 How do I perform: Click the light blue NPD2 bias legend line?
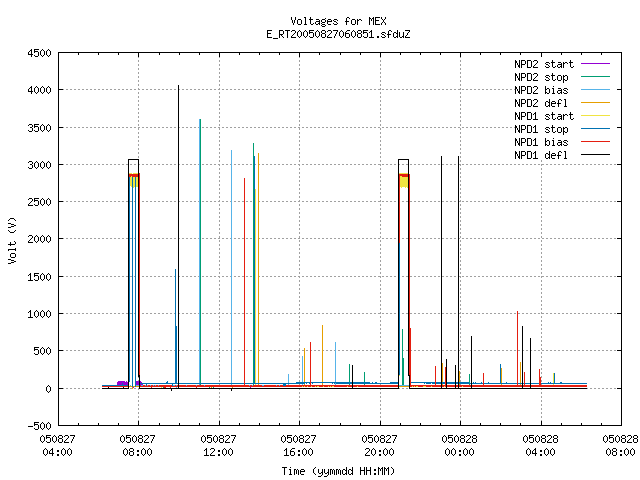click(595, 90)
